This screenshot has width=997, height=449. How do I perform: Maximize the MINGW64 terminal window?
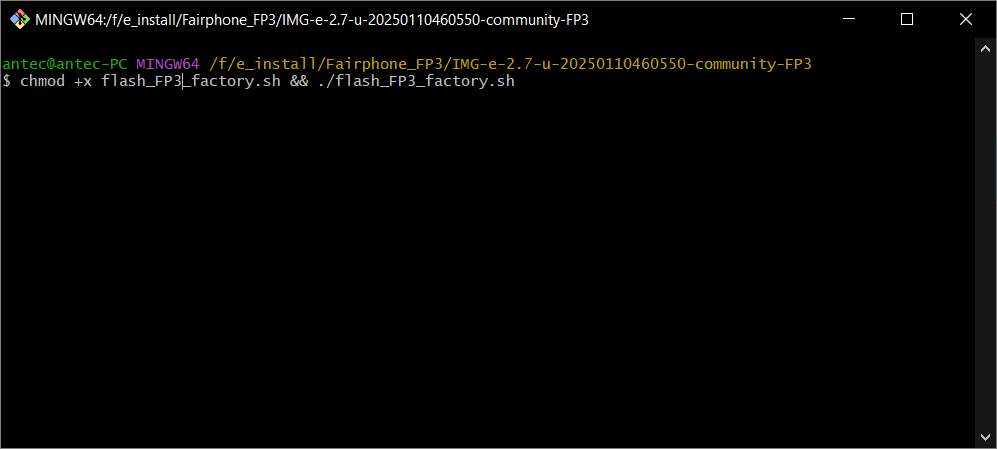point(907,19)
